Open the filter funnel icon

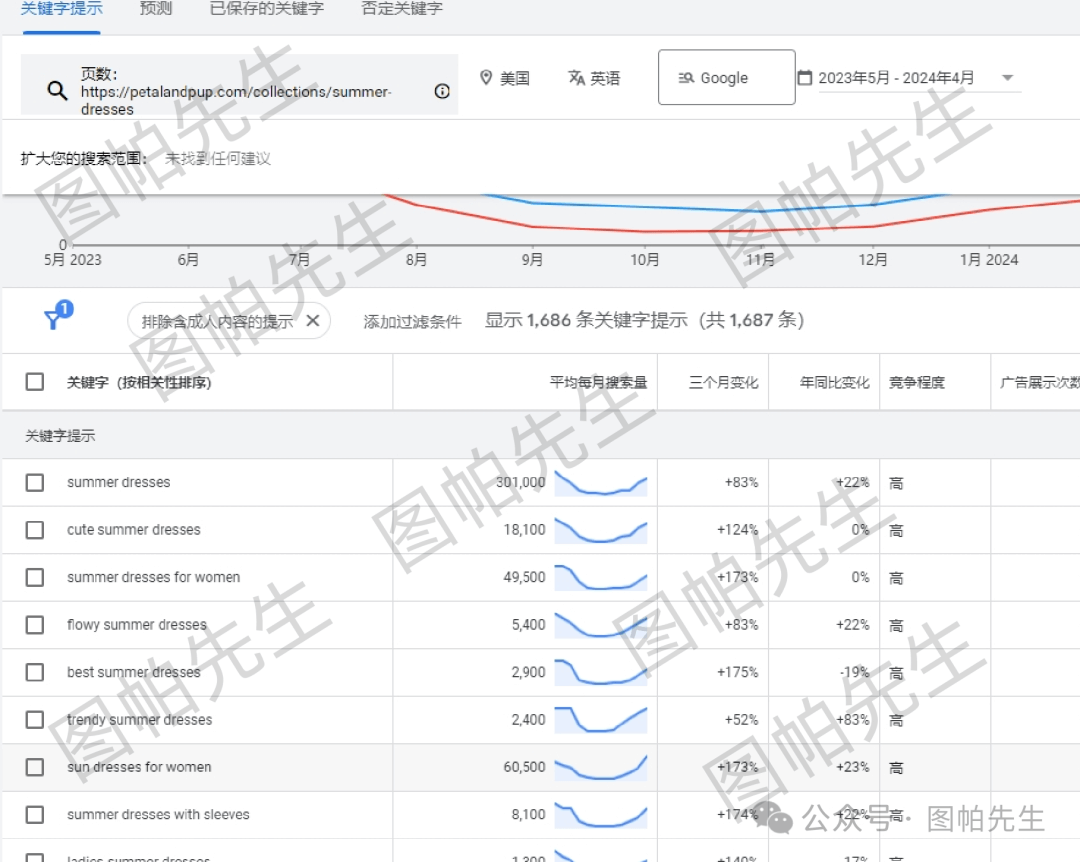pyautogui.click(x=55, y=319)
